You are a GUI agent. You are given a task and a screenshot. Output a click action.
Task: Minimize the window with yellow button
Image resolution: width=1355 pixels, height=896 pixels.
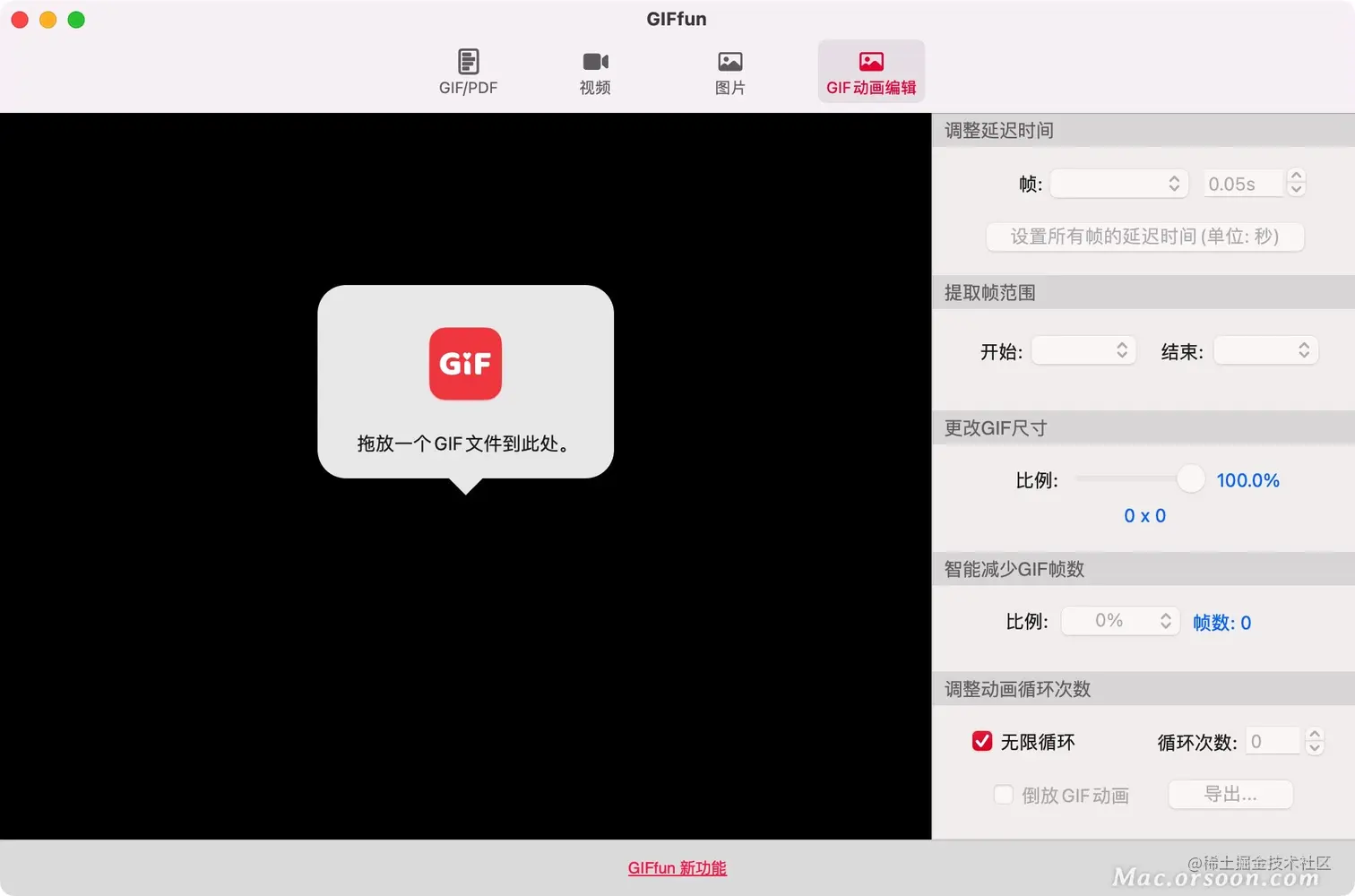point(48,20)
